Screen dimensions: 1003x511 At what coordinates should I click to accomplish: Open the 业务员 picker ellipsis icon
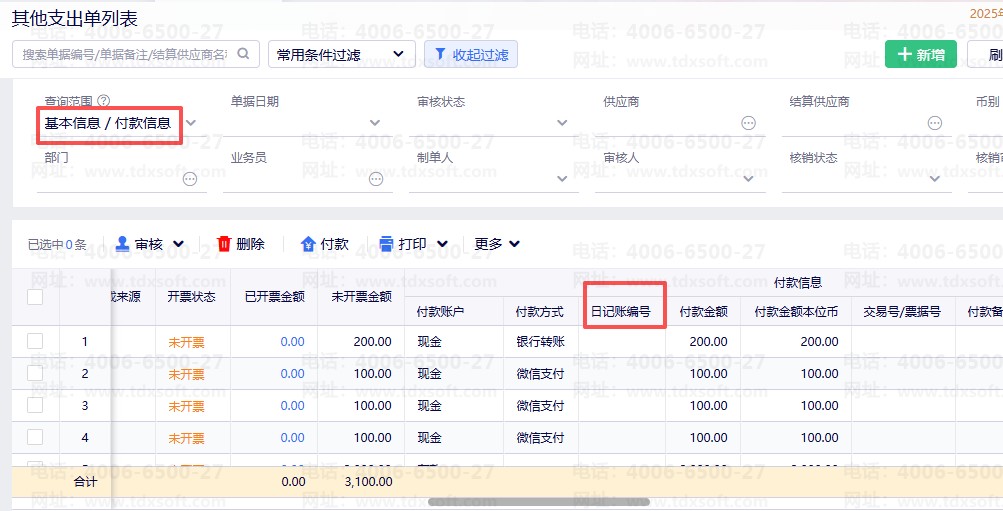[376, 180]
